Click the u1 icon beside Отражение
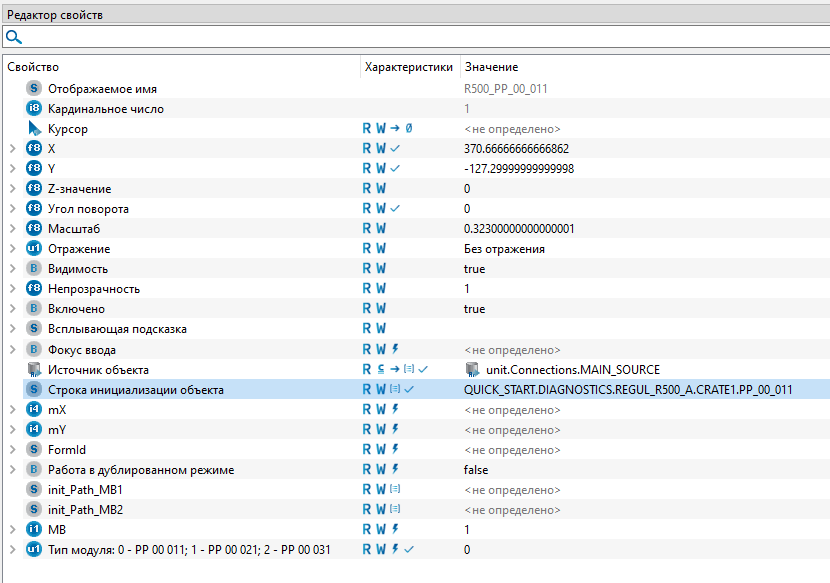 point(34,249)
